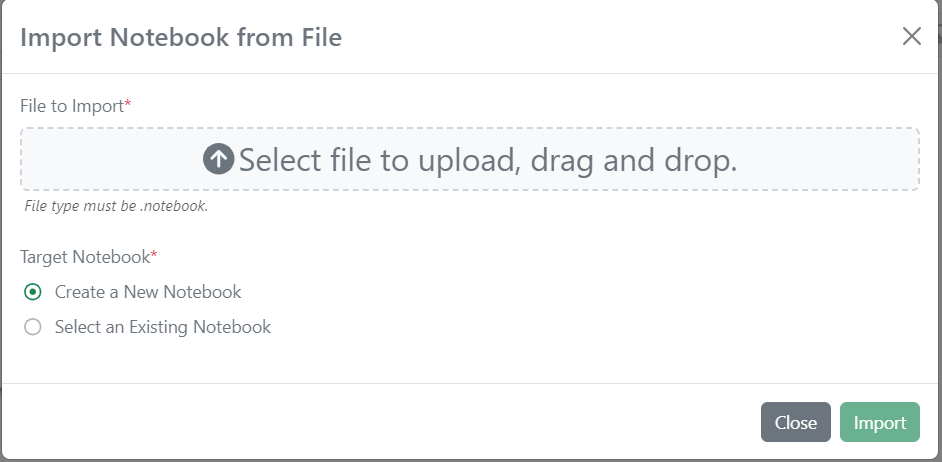942x462 pixels.
Task: Click the "File type must be .notebook" hint
Action: pyautogui.click(x=115, y=207)
